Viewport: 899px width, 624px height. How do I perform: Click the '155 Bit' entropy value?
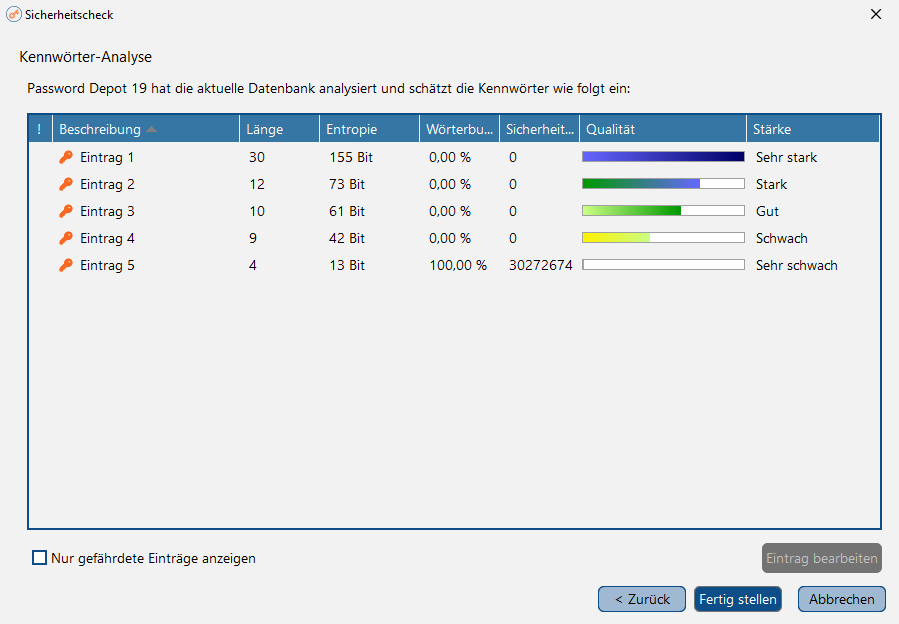[x=351, y=157]
